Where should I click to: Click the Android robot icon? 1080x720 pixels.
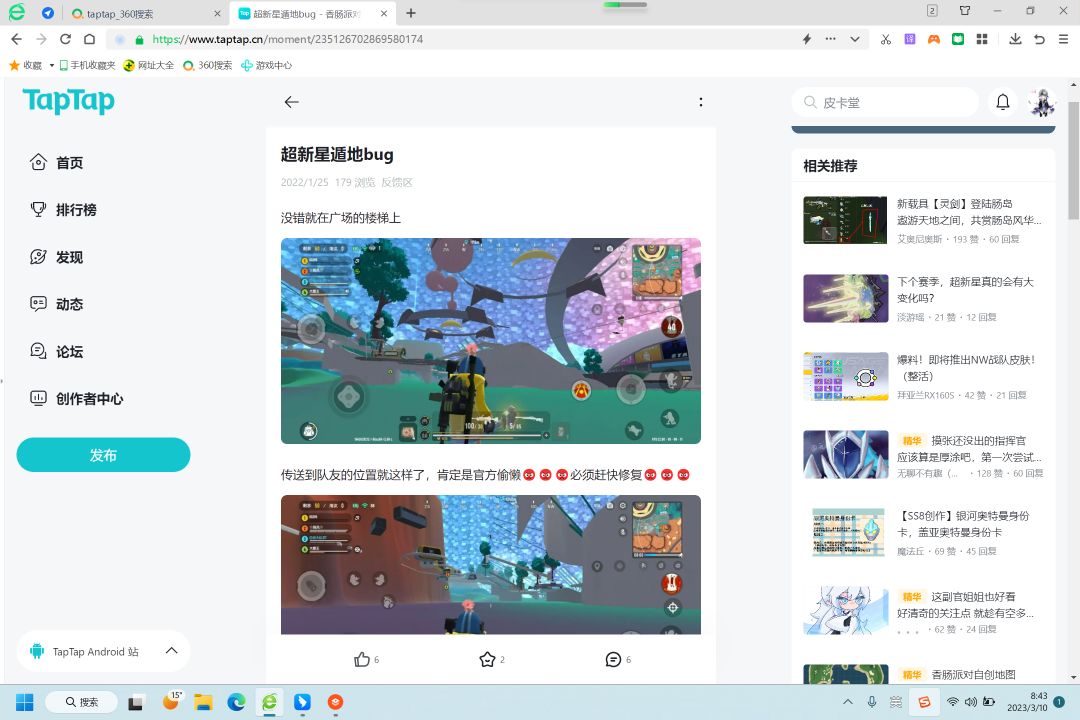[x=37, y=651]
